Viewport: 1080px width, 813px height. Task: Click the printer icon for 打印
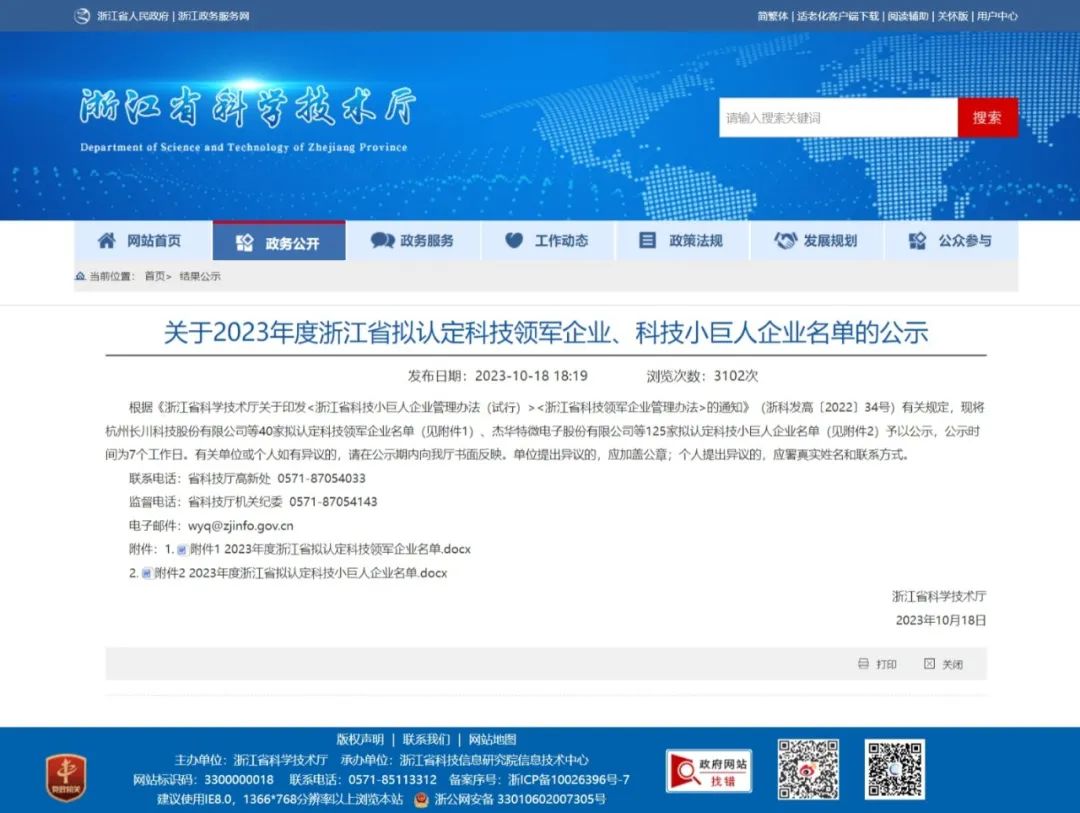863,664
